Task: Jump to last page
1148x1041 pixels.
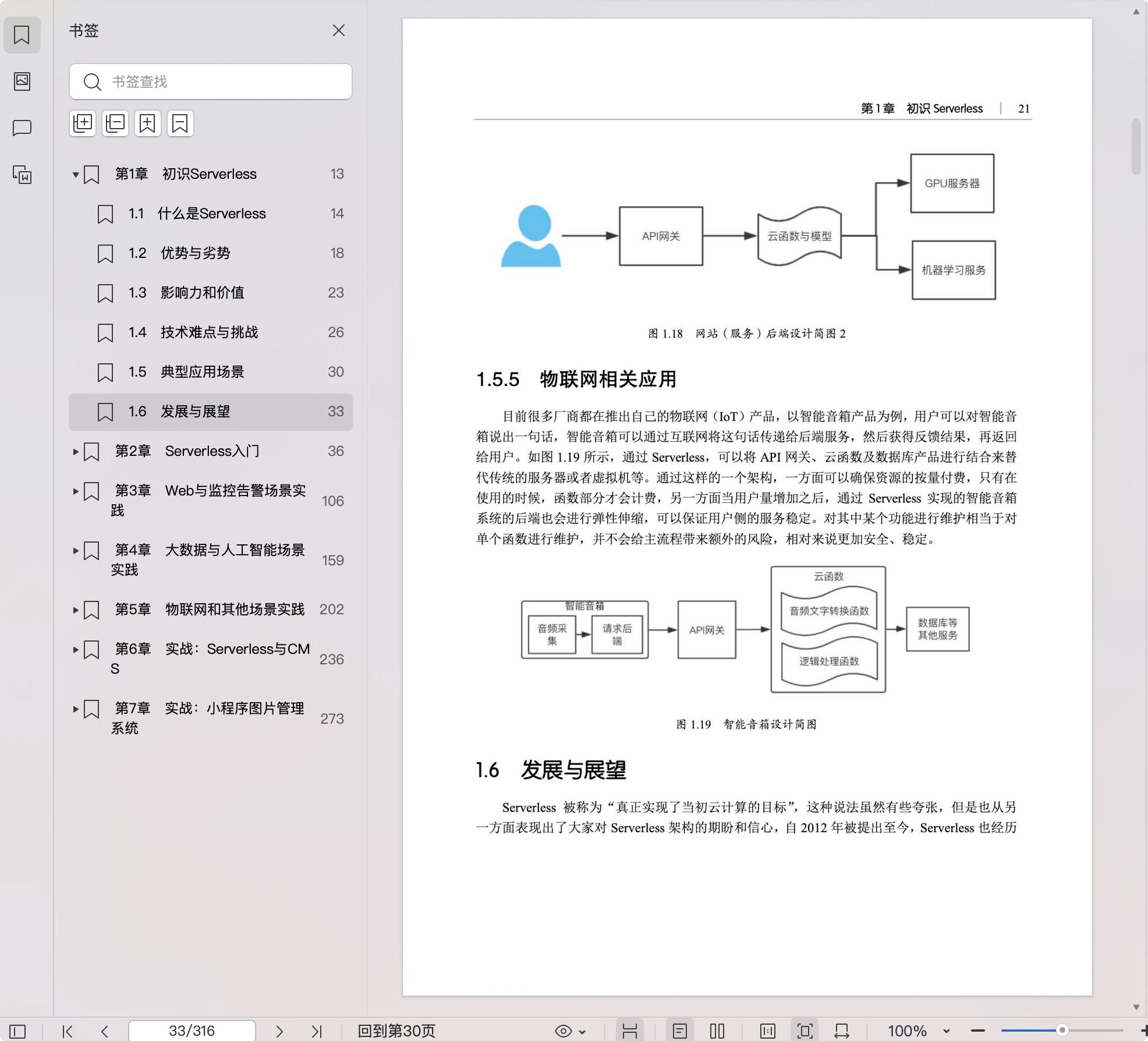Action: (x=317, y=1031)
